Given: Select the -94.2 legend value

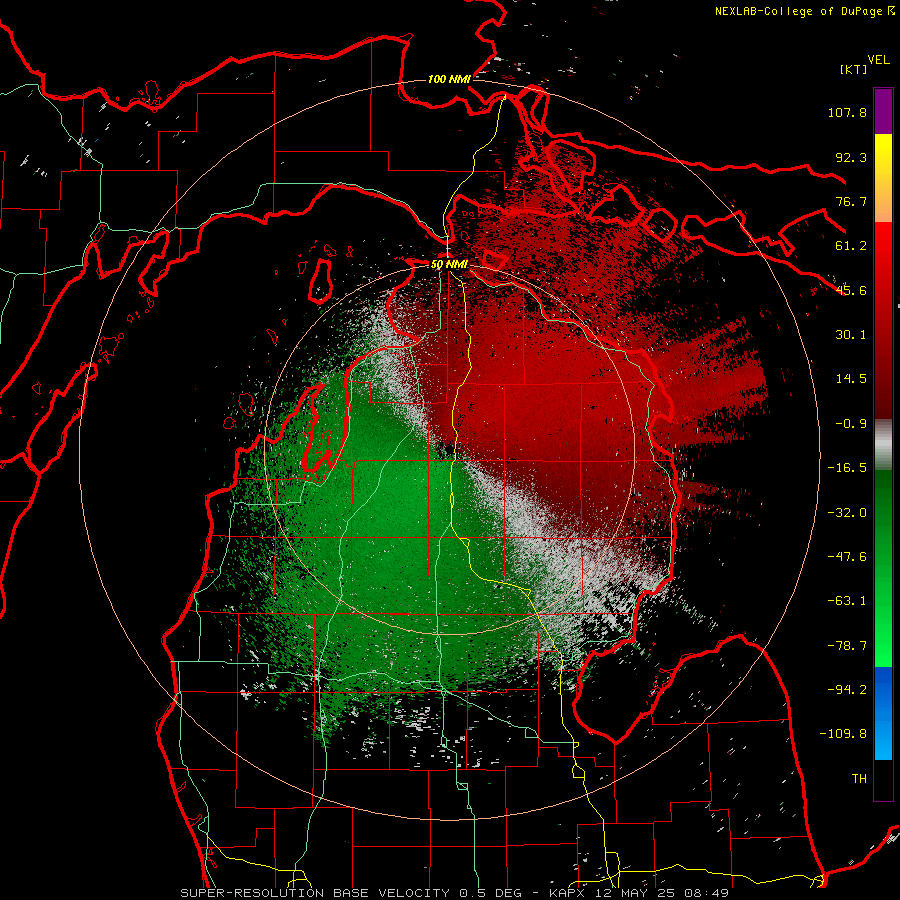Looking at the screenshot, I should tap(847, 690).
